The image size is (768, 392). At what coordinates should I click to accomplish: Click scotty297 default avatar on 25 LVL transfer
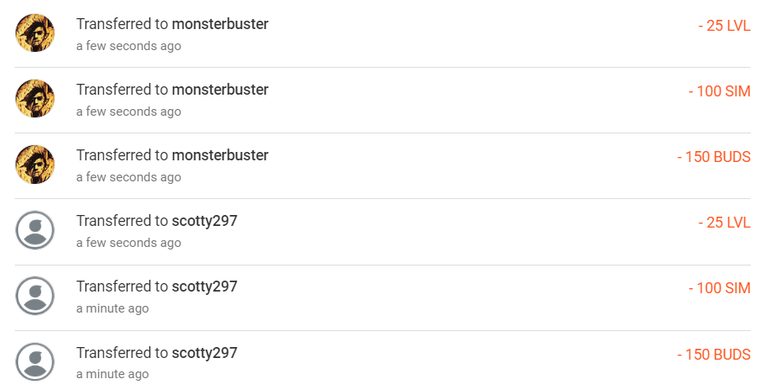[x=35, y=230]
